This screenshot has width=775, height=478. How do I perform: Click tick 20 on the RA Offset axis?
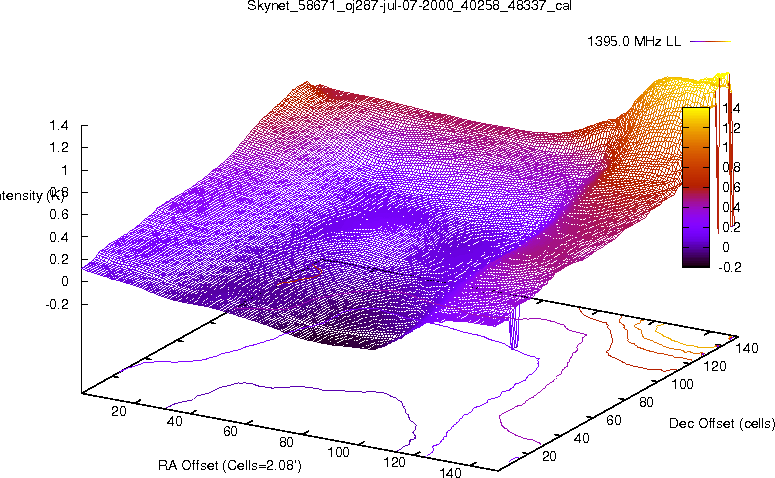tap(119, 411)
